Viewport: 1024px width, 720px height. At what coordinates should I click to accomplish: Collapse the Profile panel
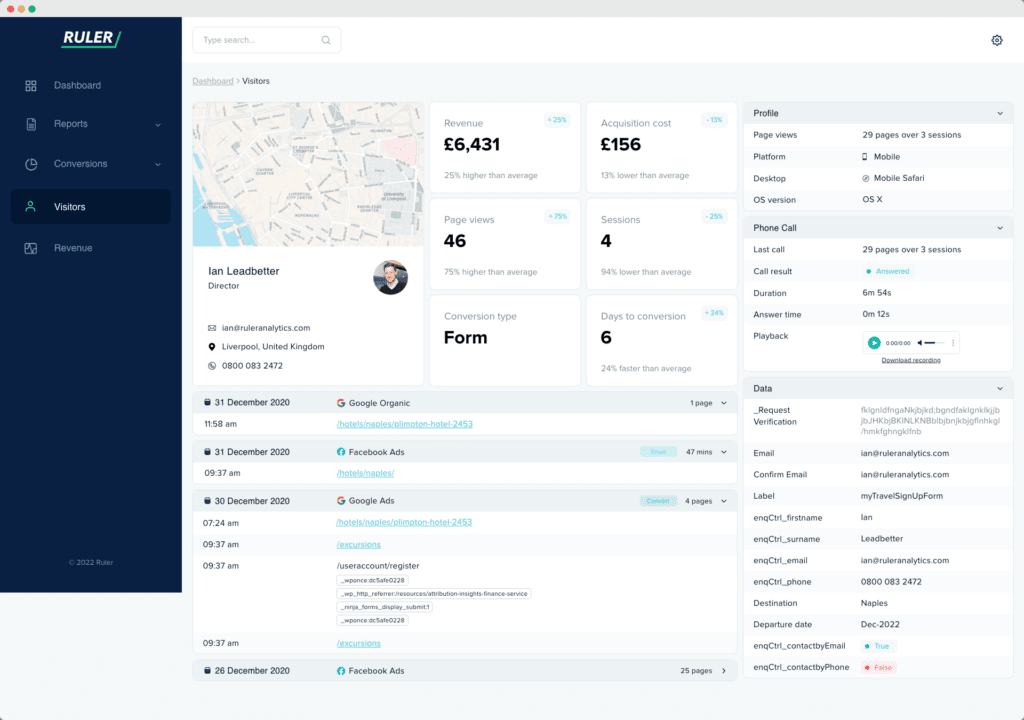point(999,114)
